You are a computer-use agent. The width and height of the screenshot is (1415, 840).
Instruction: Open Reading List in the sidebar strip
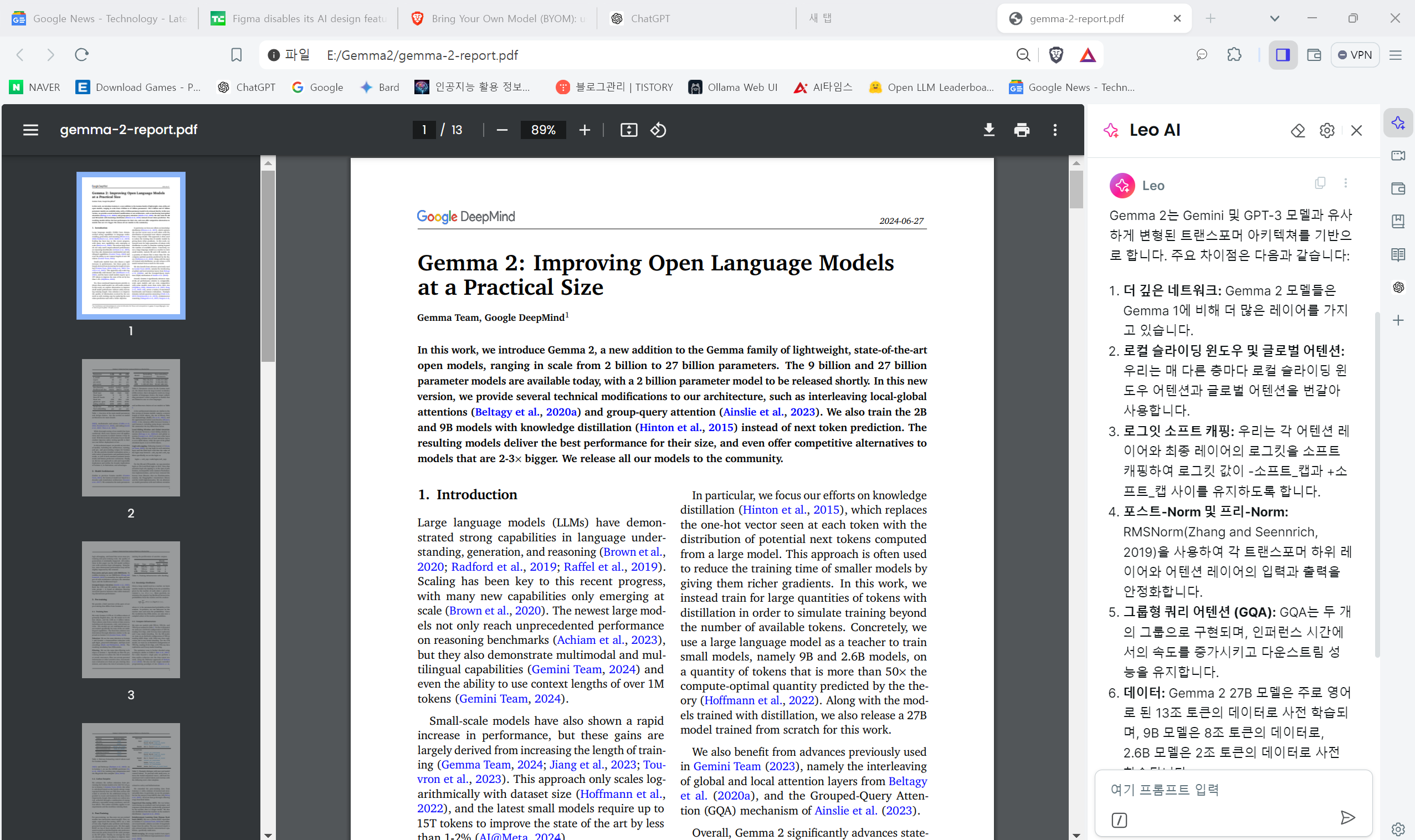click(x=1398, y=254)
